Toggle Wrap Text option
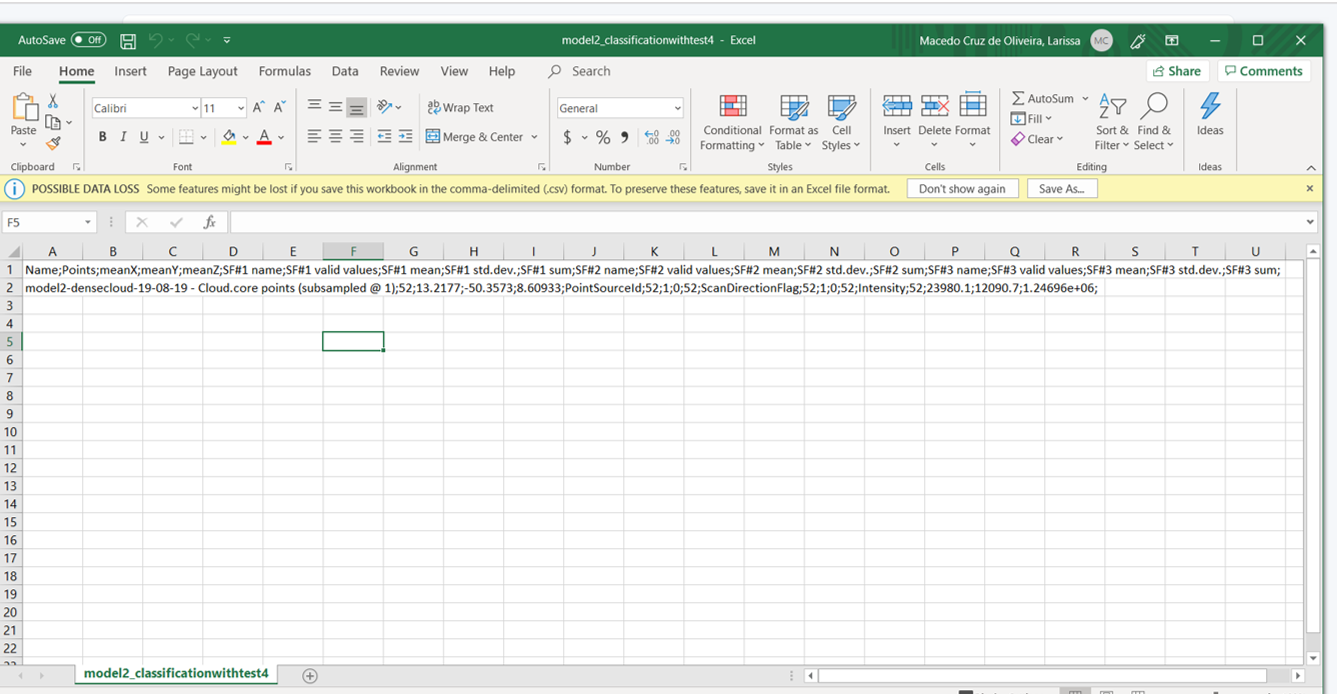 [x=460, y=108]
